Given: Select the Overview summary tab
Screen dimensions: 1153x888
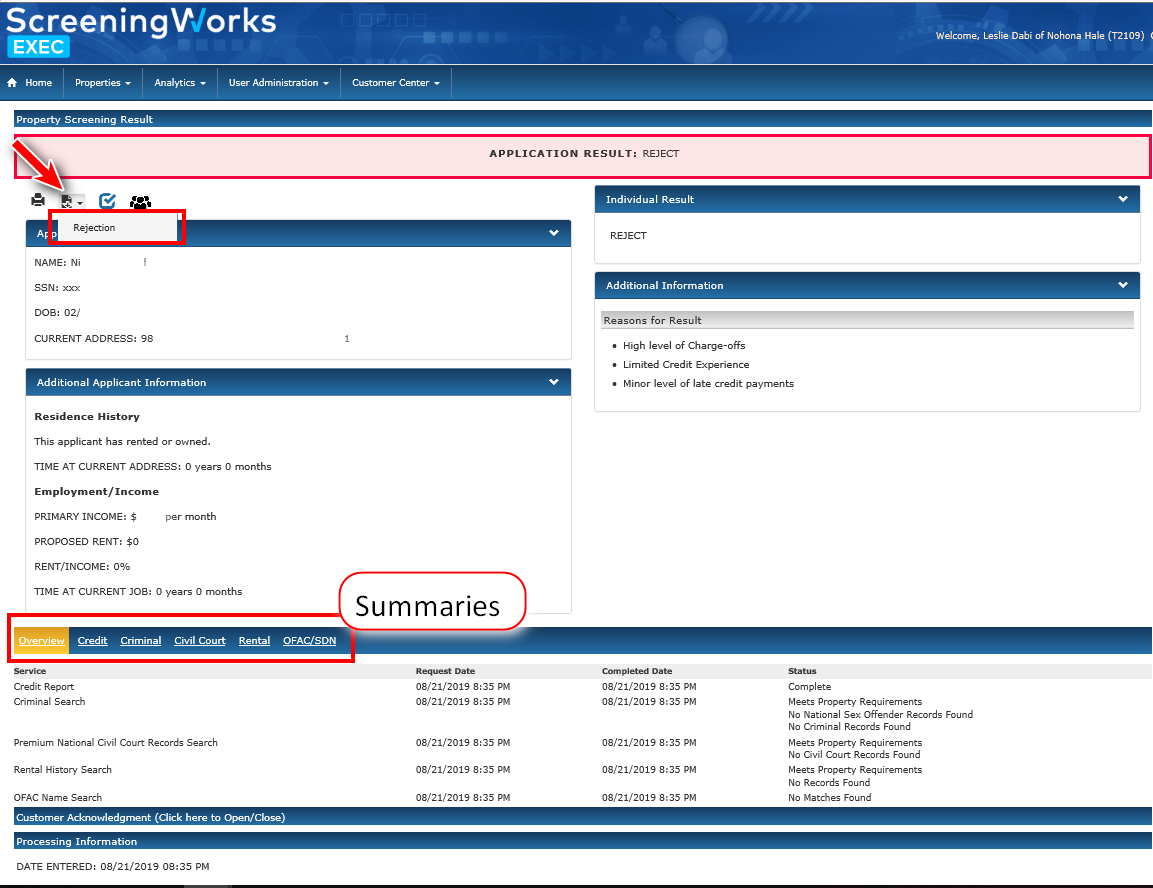Looking at the screenshot, I should click(x=42, y=640).
